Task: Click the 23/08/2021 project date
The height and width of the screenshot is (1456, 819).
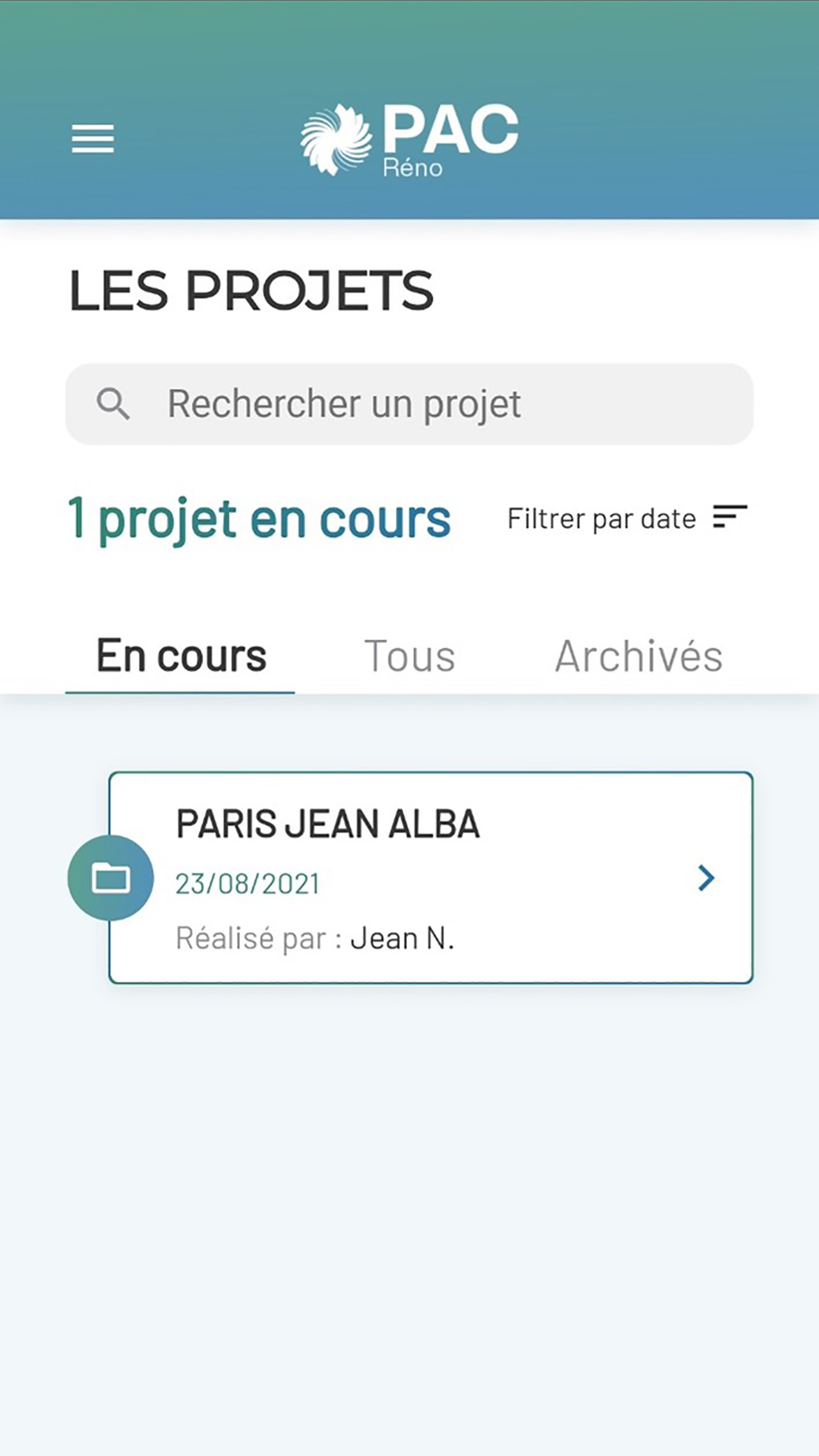Action: (x=247, y=884)
